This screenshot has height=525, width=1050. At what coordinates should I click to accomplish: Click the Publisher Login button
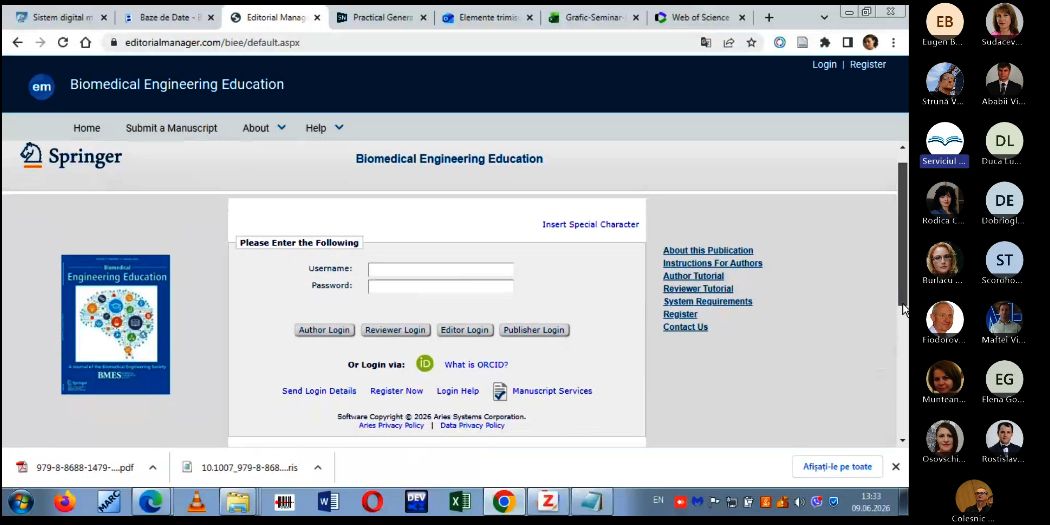pyautogui.click(x=534, y=330)
